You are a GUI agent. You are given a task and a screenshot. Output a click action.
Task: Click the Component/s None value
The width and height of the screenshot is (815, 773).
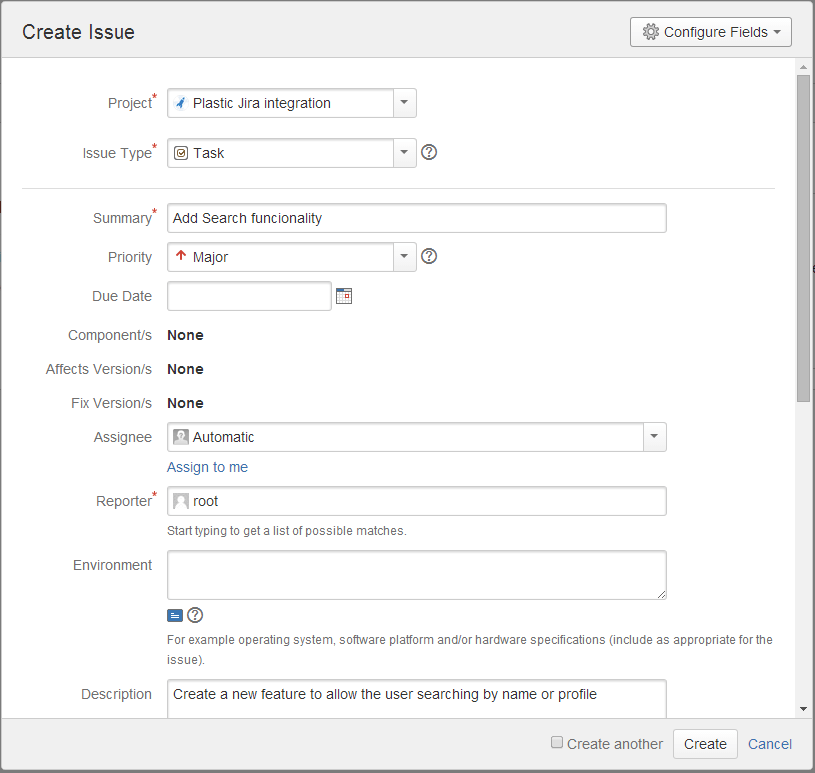(x=185, y=335)
